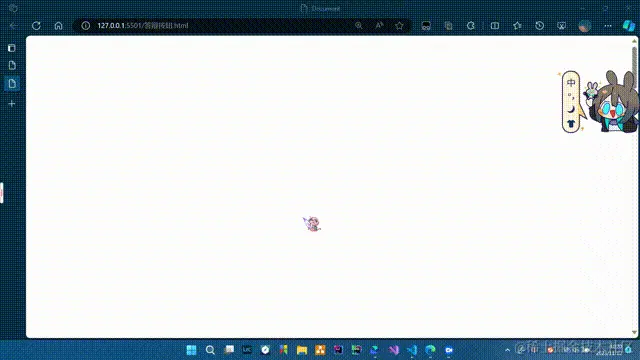This screenshot has height=360, width=640.
Task: Open the Favorites hub star-list icon
Action: click(517, 26)
